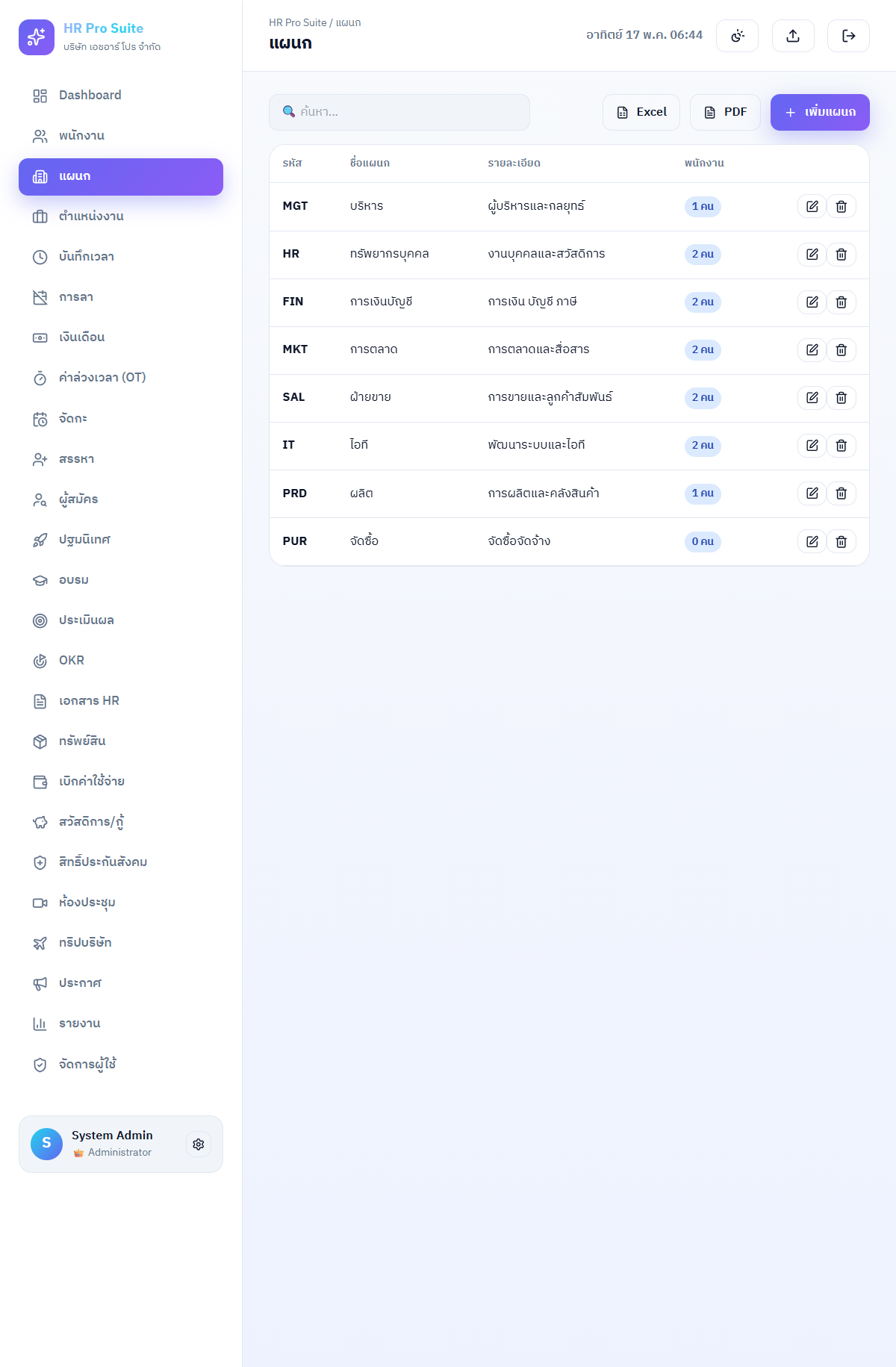Open settings gear beside System Admin
This screenshot has height=1367, width=896.
pos(199,1145)
